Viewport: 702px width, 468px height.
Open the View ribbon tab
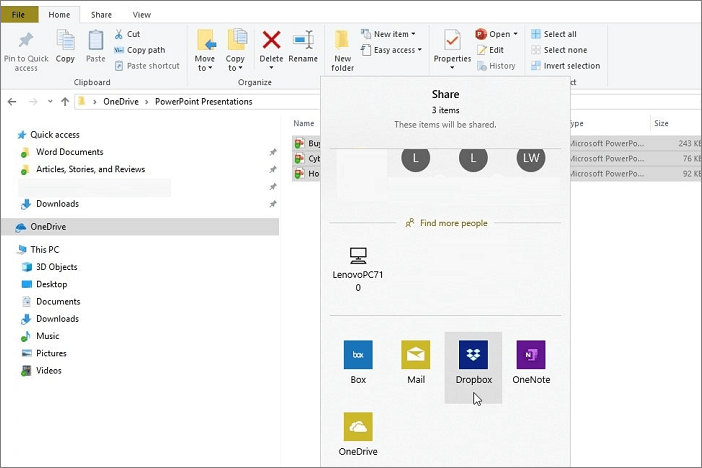point(142,15)
